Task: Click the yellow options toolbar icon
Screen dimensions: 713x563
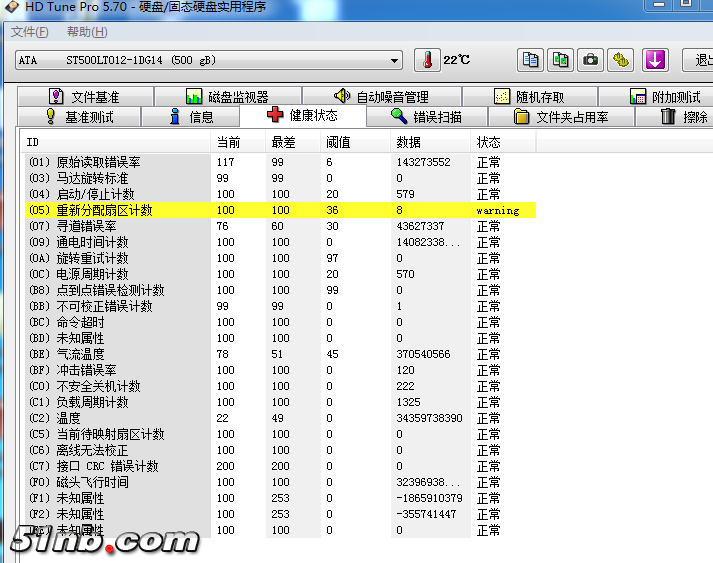Action: pyautogui.click(x=622, y=60)
